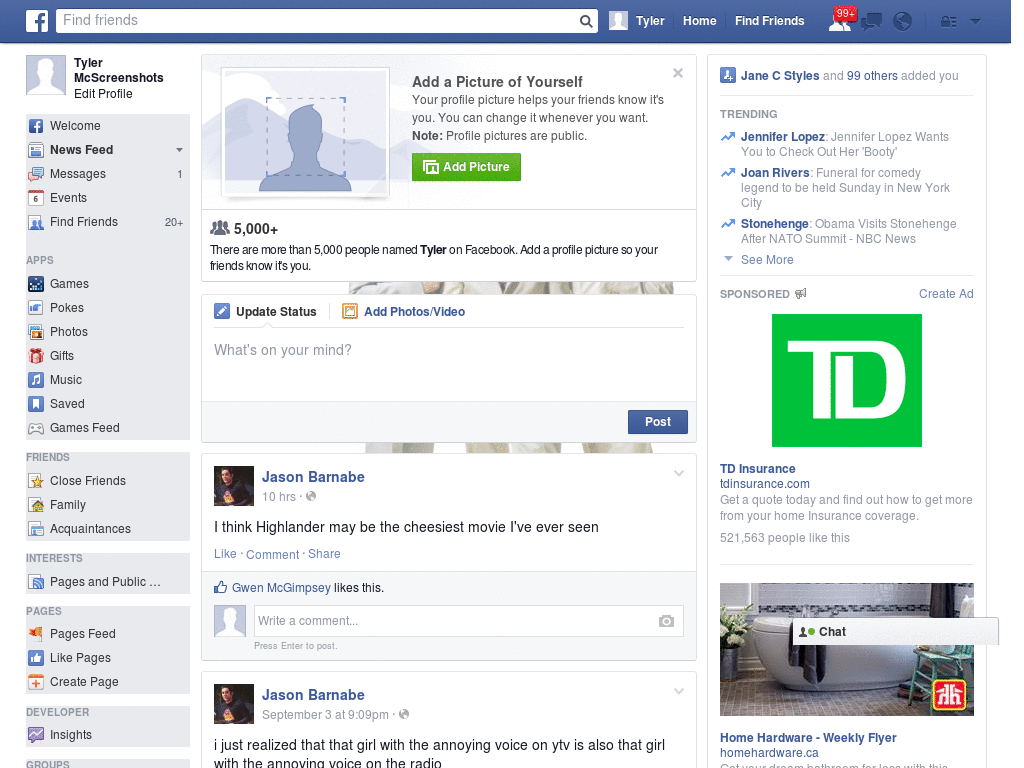Dismiss the Add a Picture card
Image resolution: width=1024 pixels, height=768 pixels.
(678, 73)
